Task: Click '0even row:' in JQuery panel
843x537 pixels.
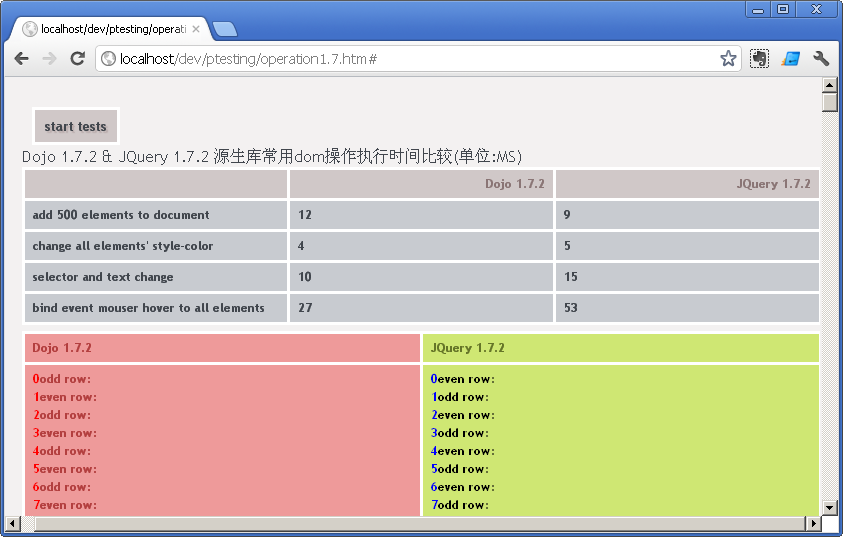Action: pyautogui.click(x=463, y=379)
